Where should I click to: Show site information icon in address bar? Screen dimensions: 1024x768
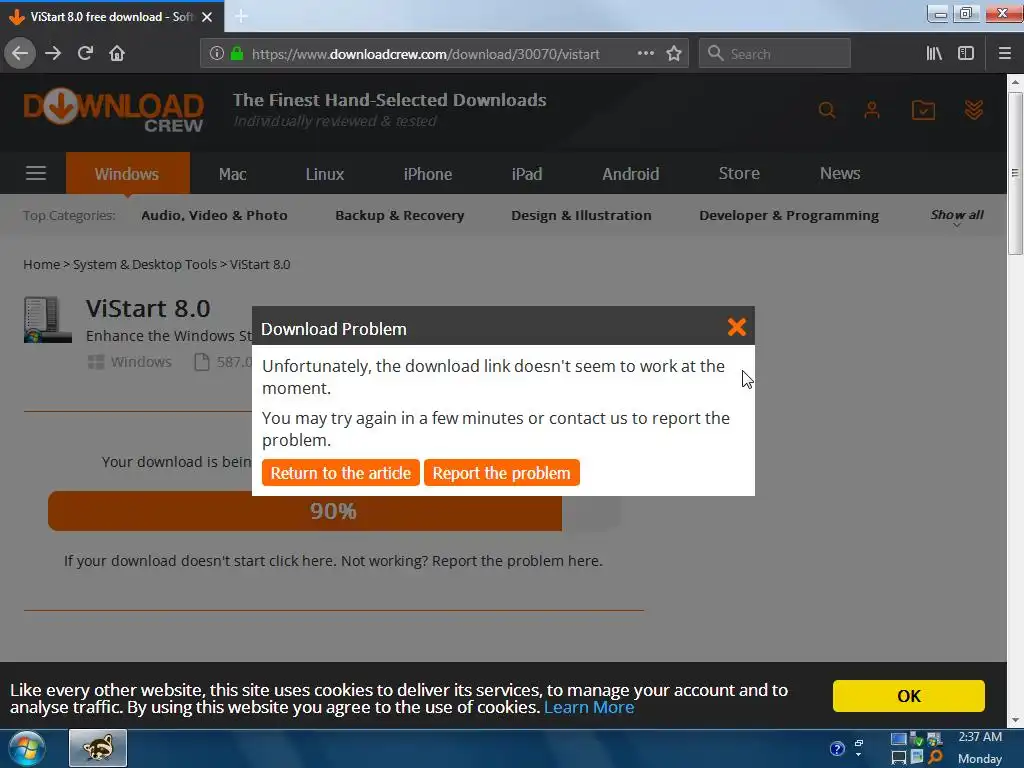click(x=216, y=54)
